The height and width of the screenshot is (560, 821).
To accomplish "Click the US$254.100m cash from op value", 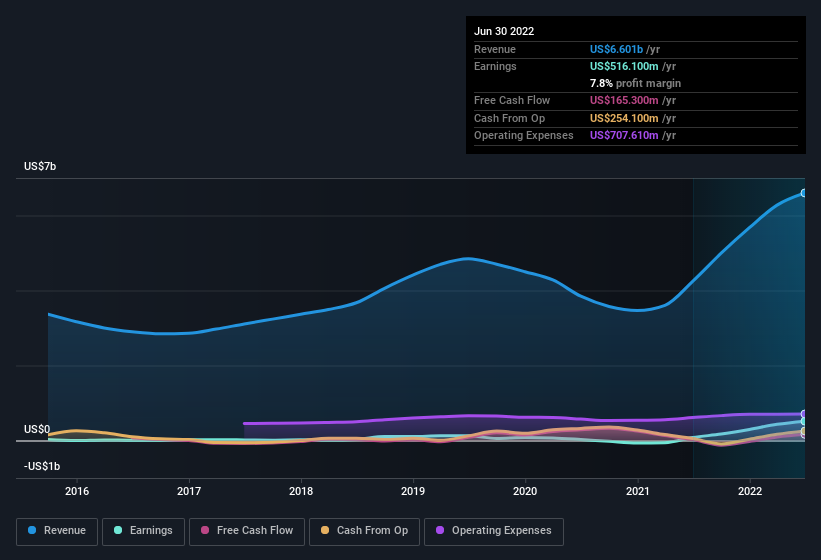I will 624,118.
